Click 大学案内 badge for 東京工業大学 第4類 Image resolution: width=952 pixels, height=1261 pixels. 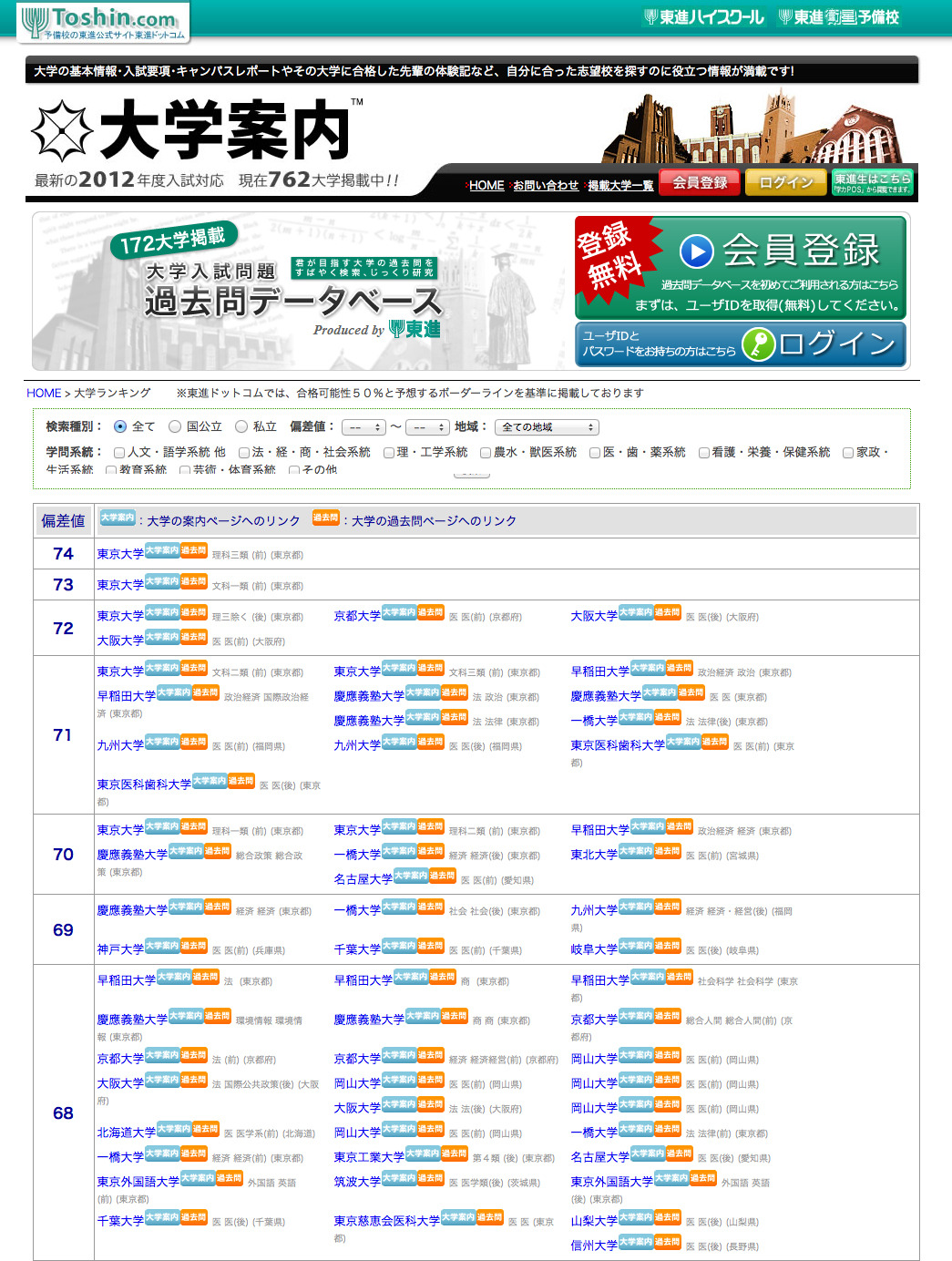423,1153
